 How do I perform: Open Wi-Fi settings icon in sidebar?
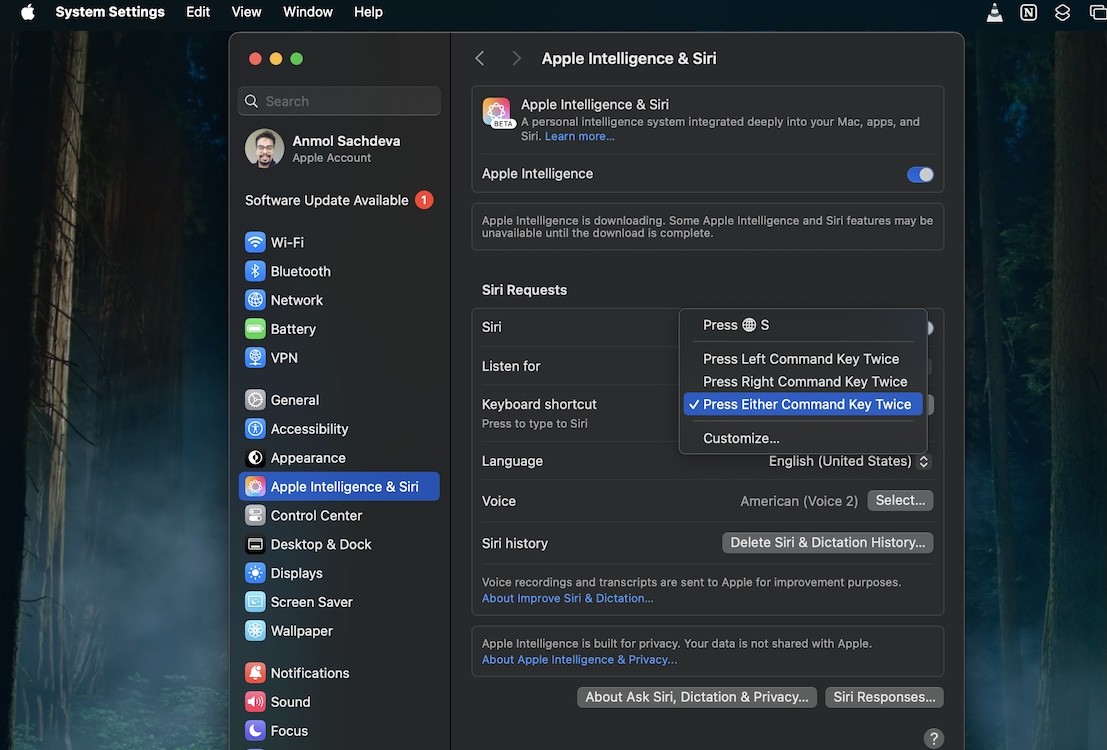pyautogui.click(x=255, y=242)
